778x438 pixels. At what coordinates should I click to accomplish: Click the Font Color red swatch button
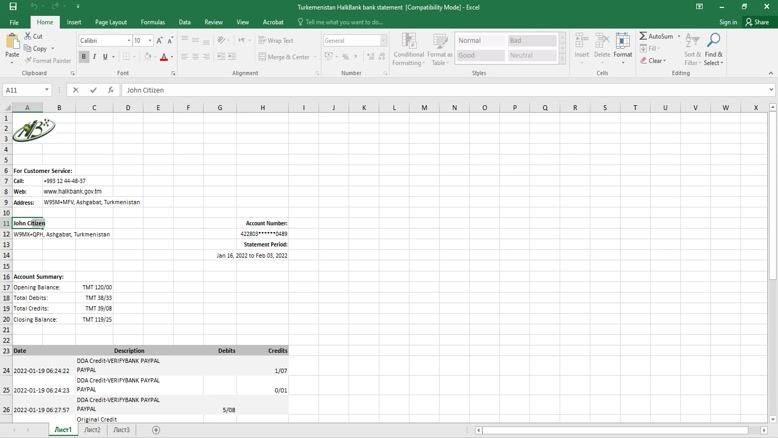point(164,57)
